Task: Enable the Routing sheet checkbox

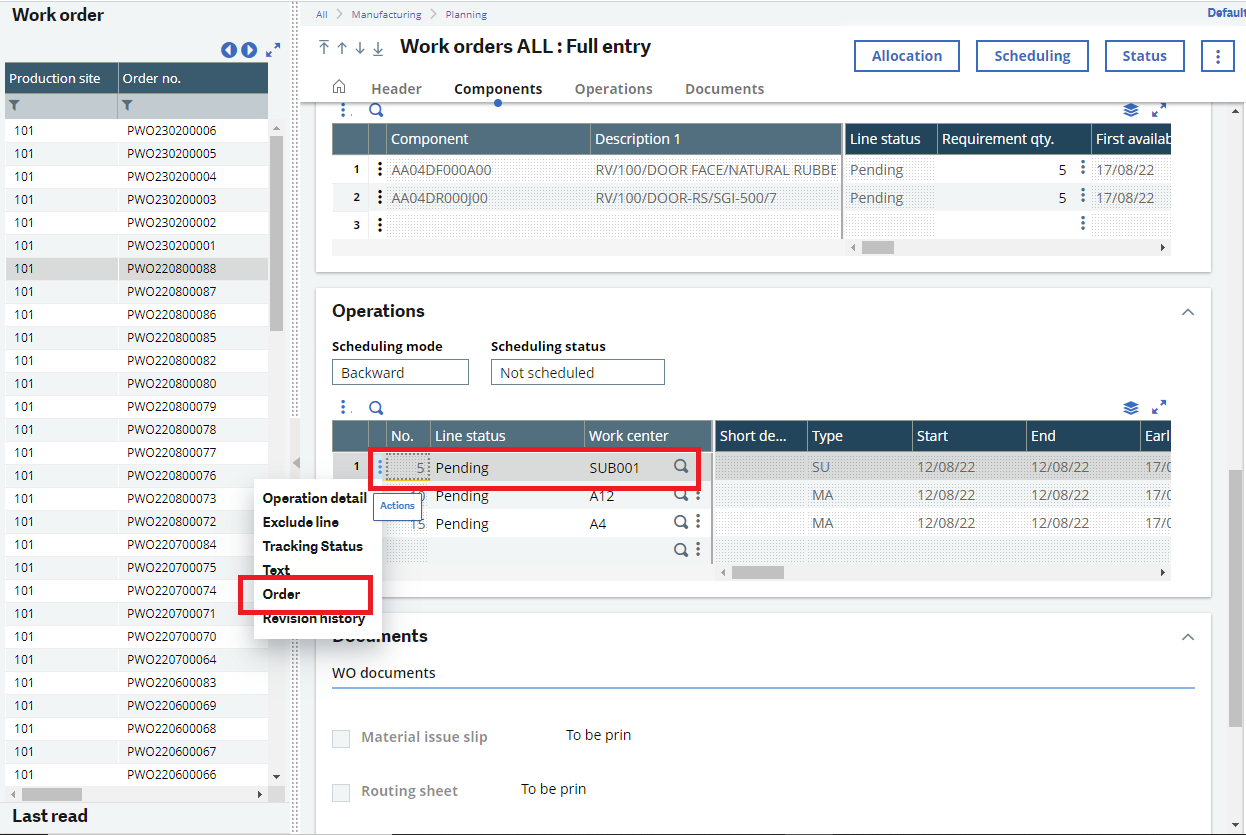Action: 340,791
